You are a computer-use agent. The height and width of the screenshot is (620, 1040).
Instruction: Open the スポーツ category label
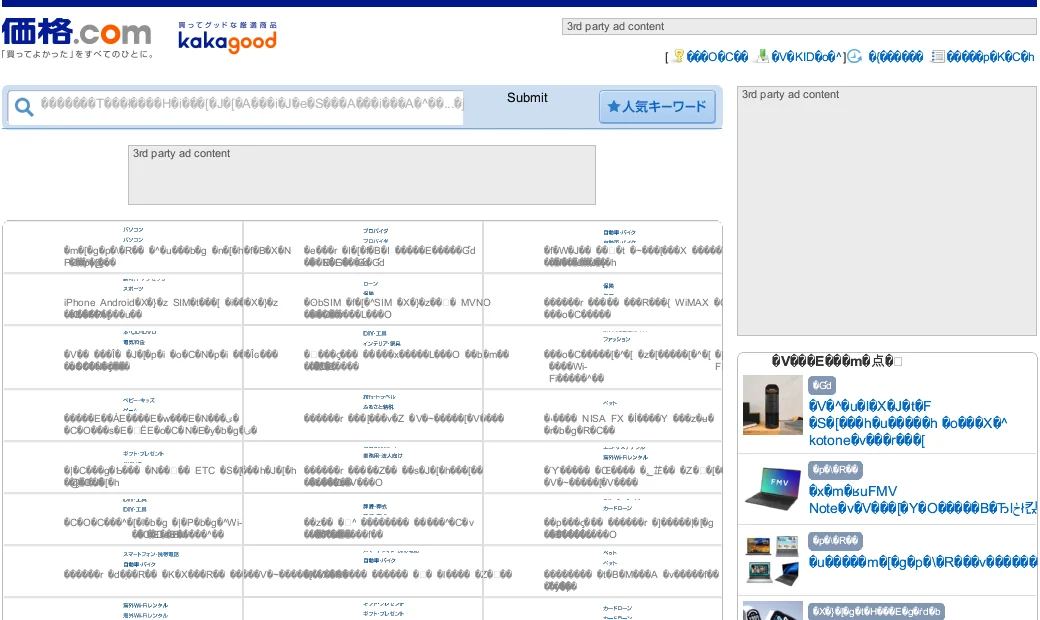click(133, 289)
